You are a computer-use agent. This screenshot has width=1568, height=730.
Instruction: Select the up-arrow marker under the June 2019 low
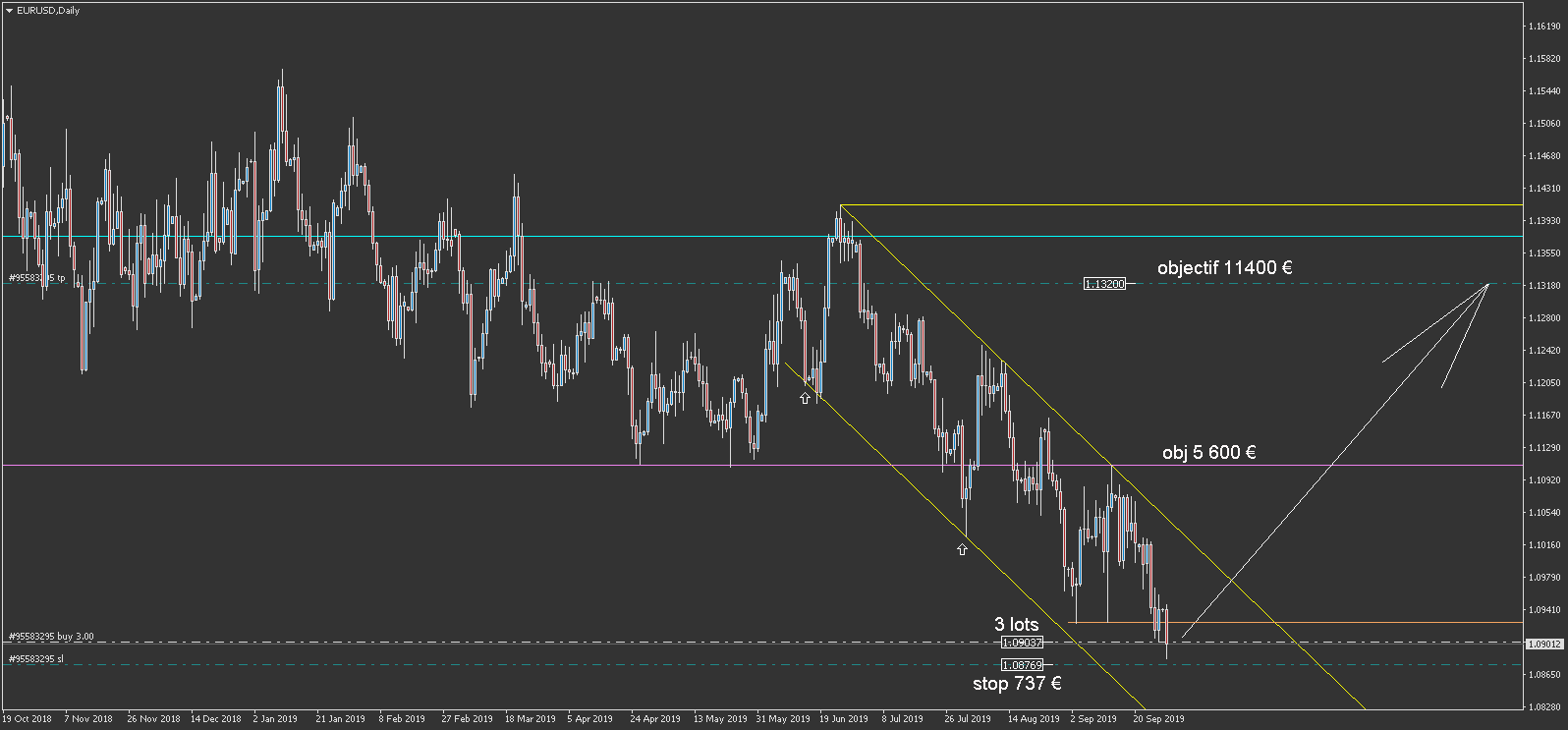(x=806, y=398)
